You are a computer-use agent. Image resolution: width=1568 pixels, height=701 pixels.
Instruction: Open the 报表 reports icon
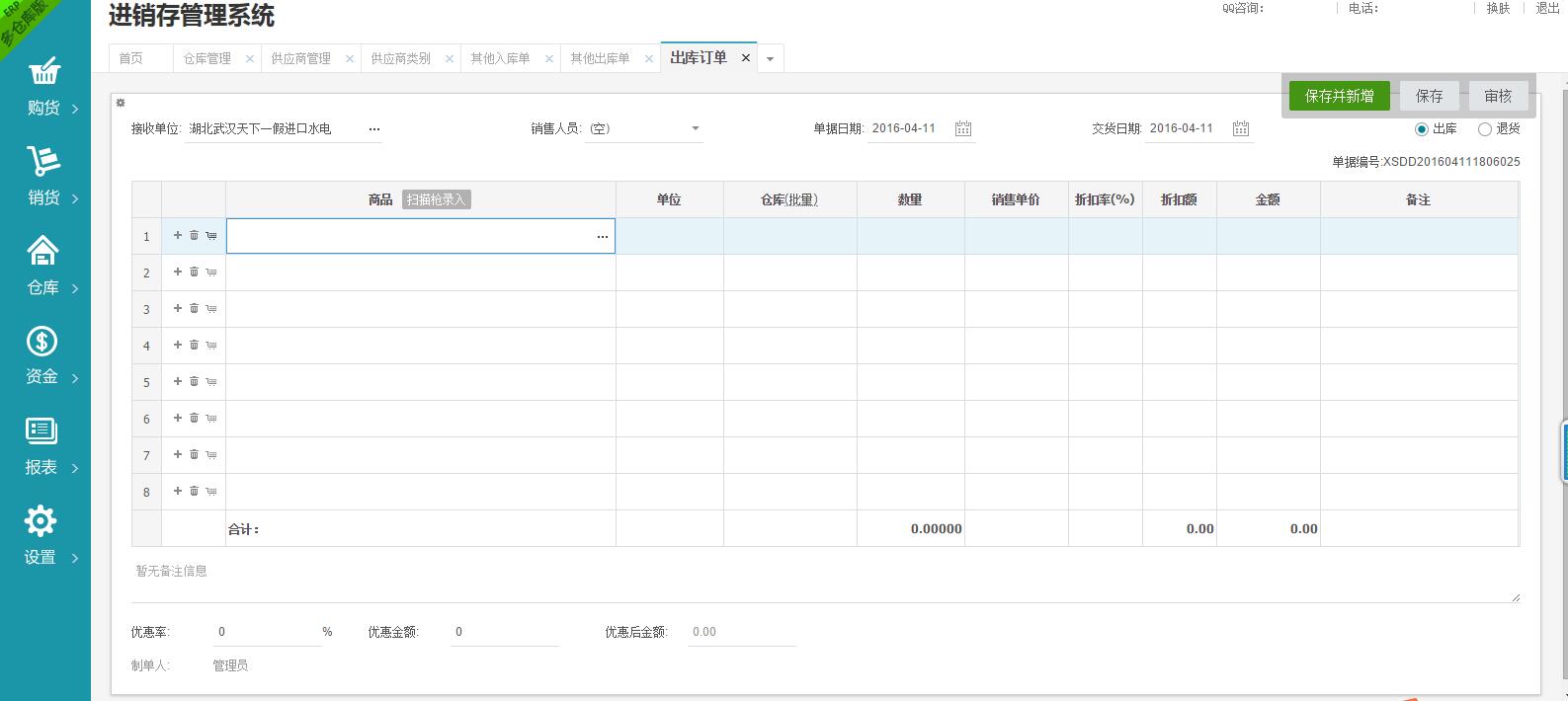pyautogui.click(x=41, y=430)
